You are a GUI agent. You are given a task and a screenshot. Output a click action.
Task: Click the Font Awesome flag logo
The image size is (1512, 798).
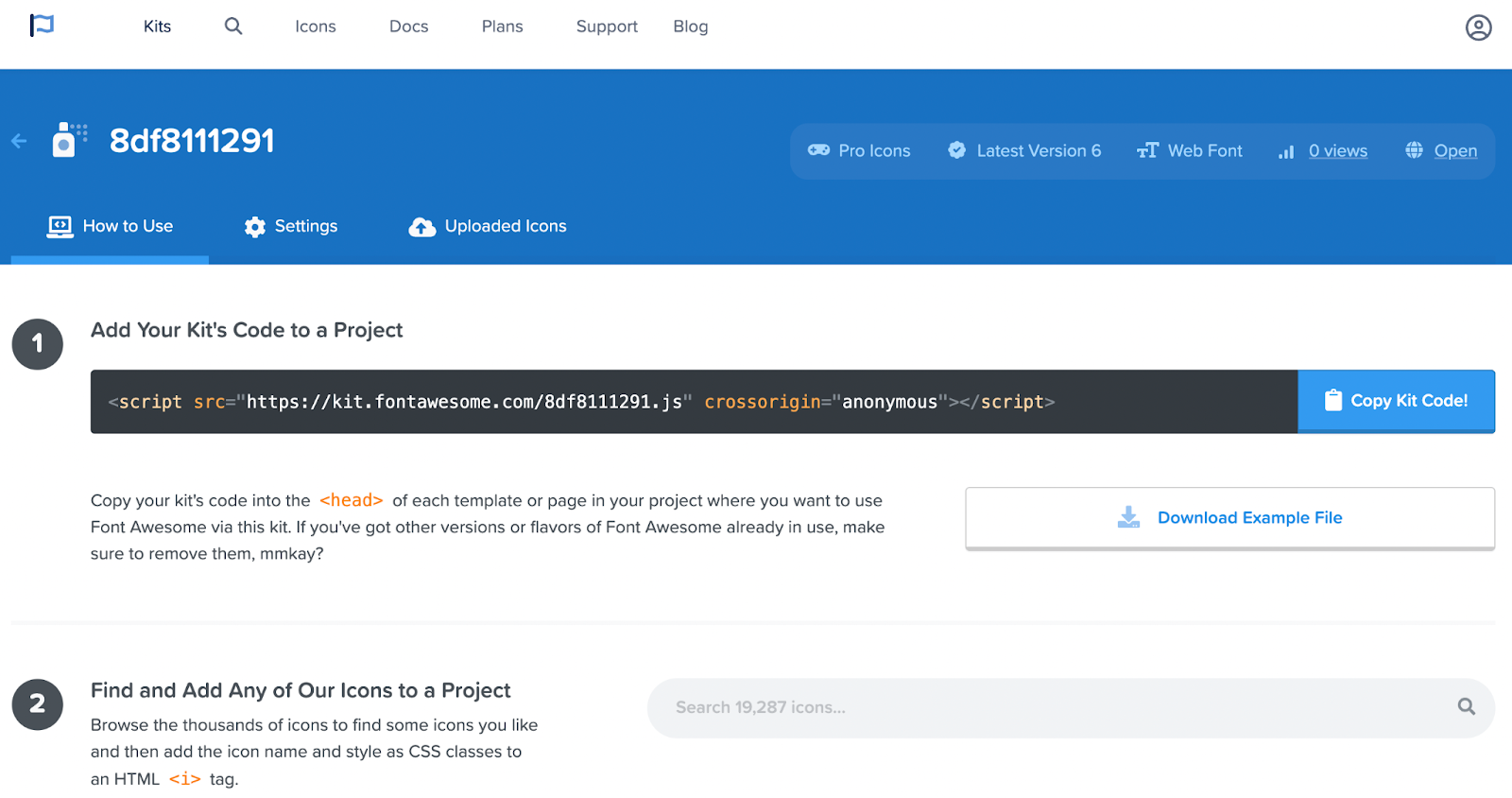pyautogui.click(x=42, y=26)
